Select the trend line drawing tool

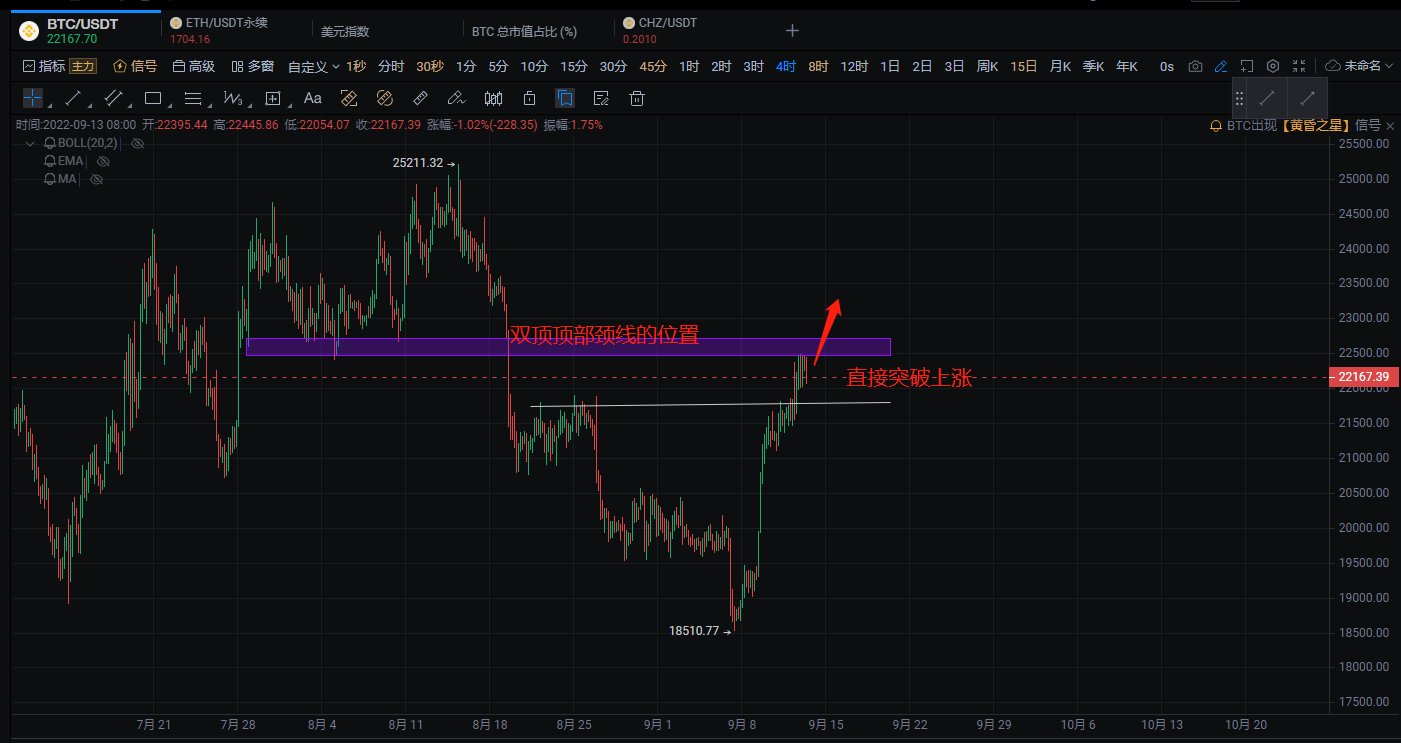(x=73, y=98)
